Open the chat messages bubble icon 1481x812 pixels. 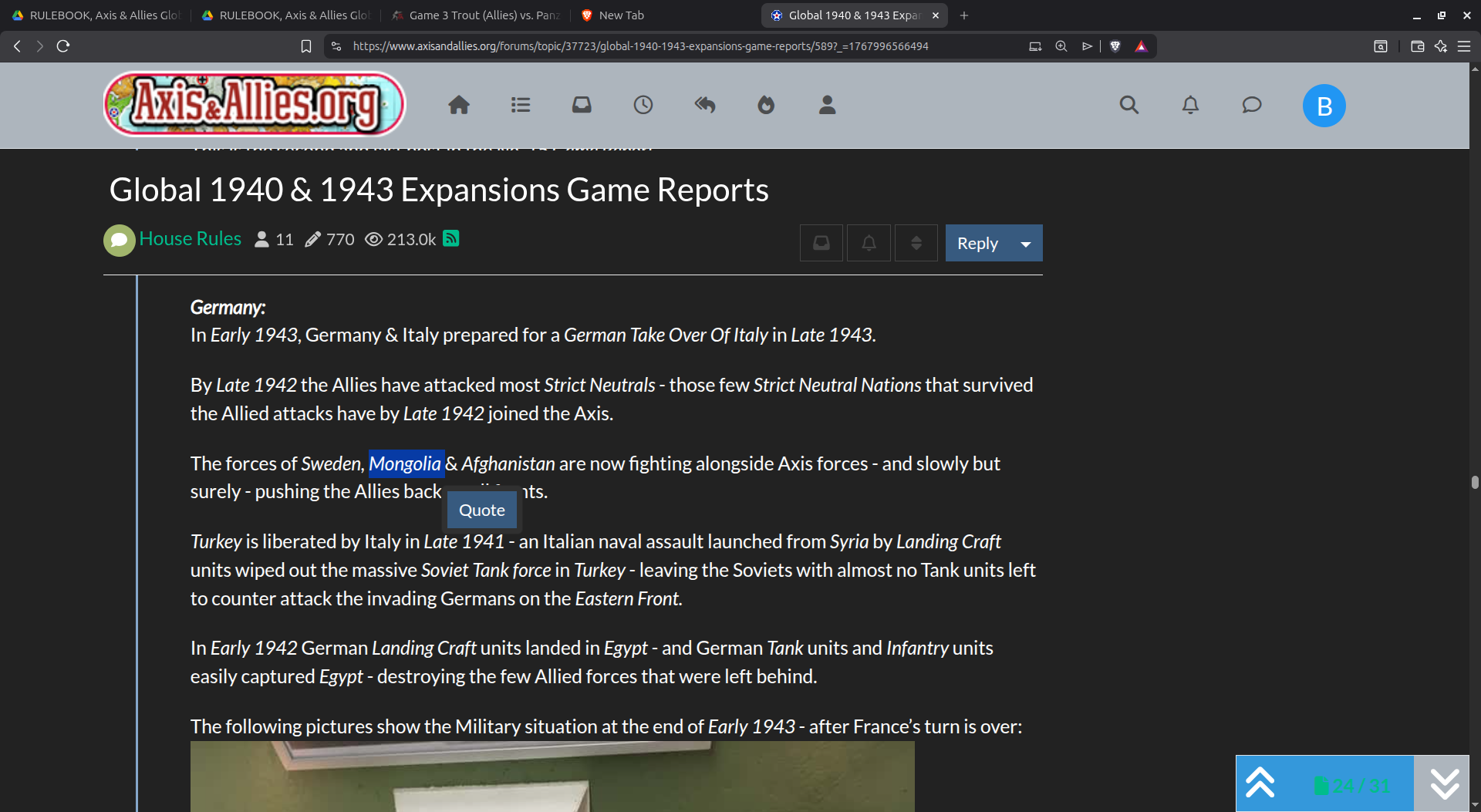pyautogui.click(x=1251, y=105)
